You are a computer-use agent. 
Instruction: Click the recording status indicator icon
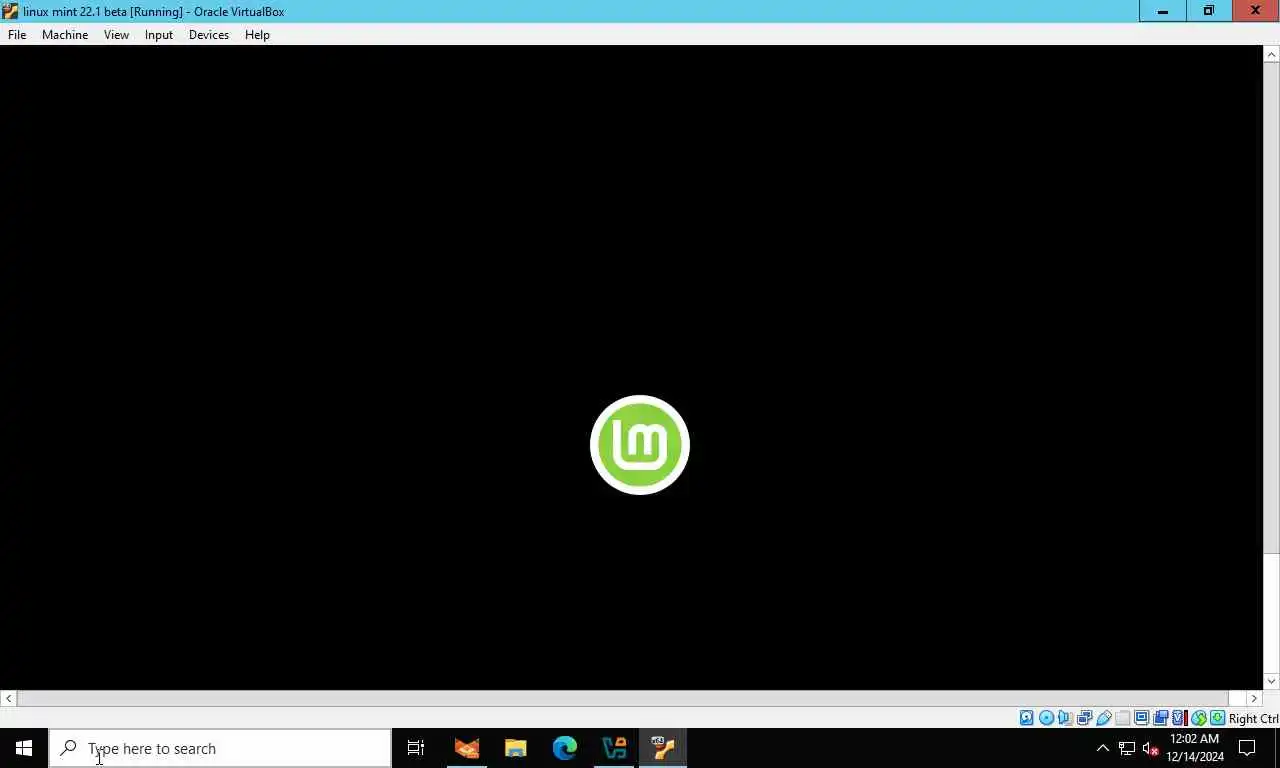point(1160,718)
